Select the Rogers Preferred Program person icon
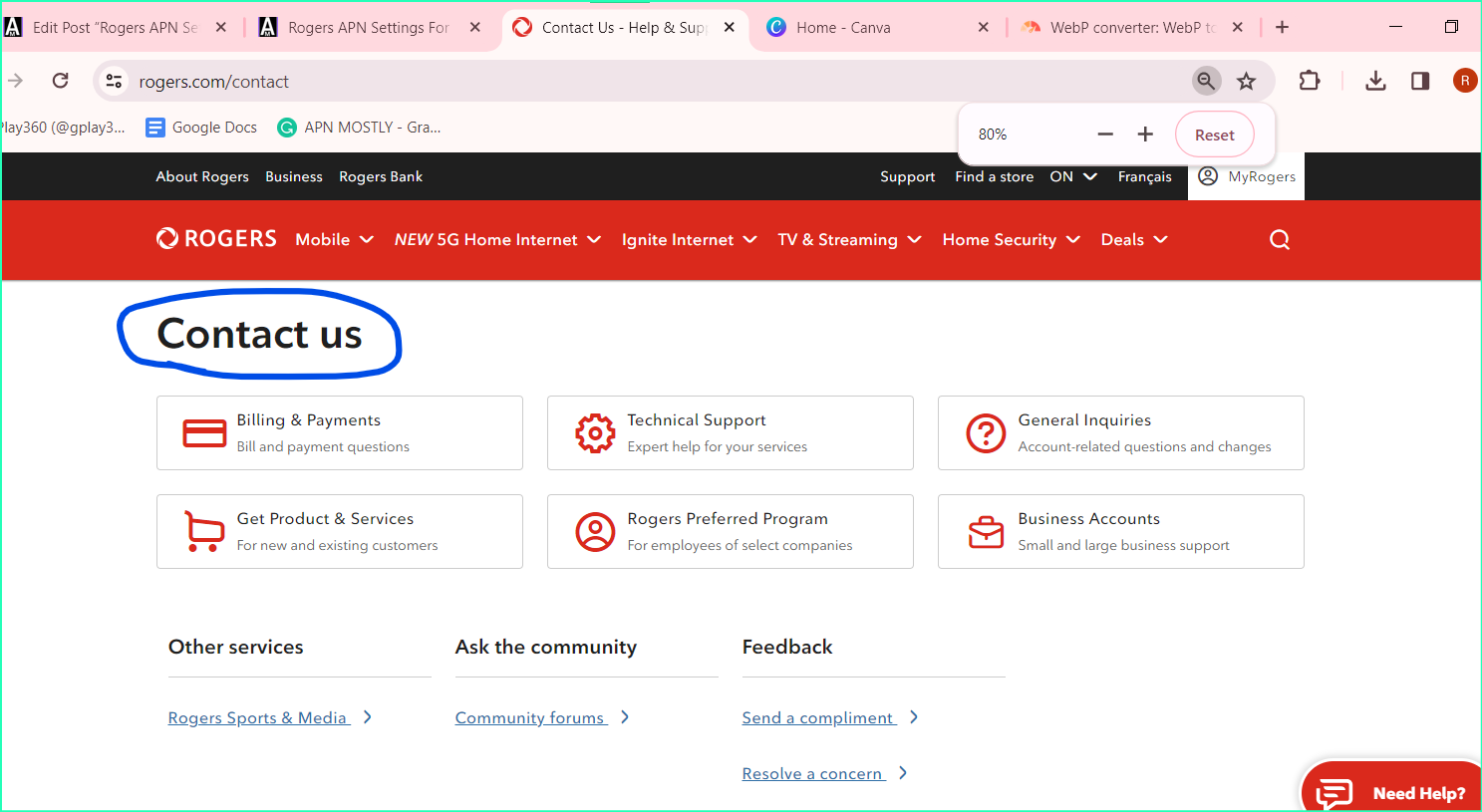The height and width of the screenshot is (812, 1482). pyautogui.click(x=595, y=532)
